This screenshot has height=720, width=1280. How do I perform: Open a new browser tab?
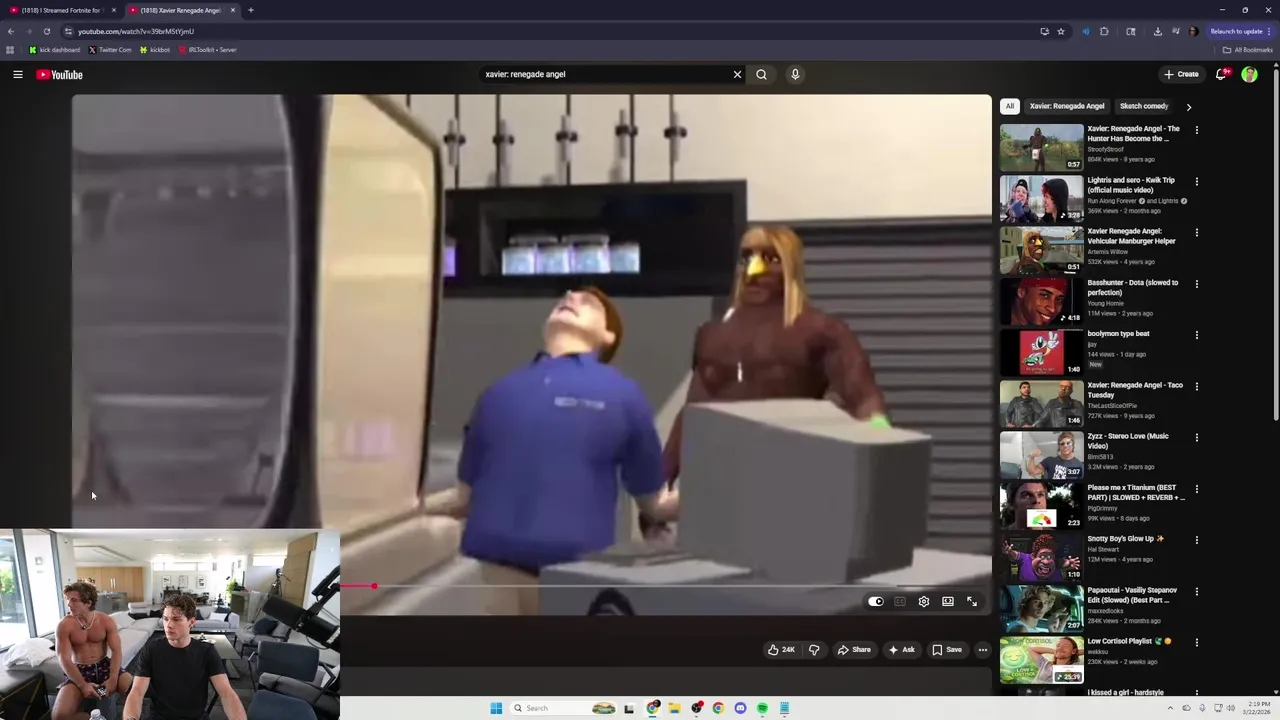[250, 10]
